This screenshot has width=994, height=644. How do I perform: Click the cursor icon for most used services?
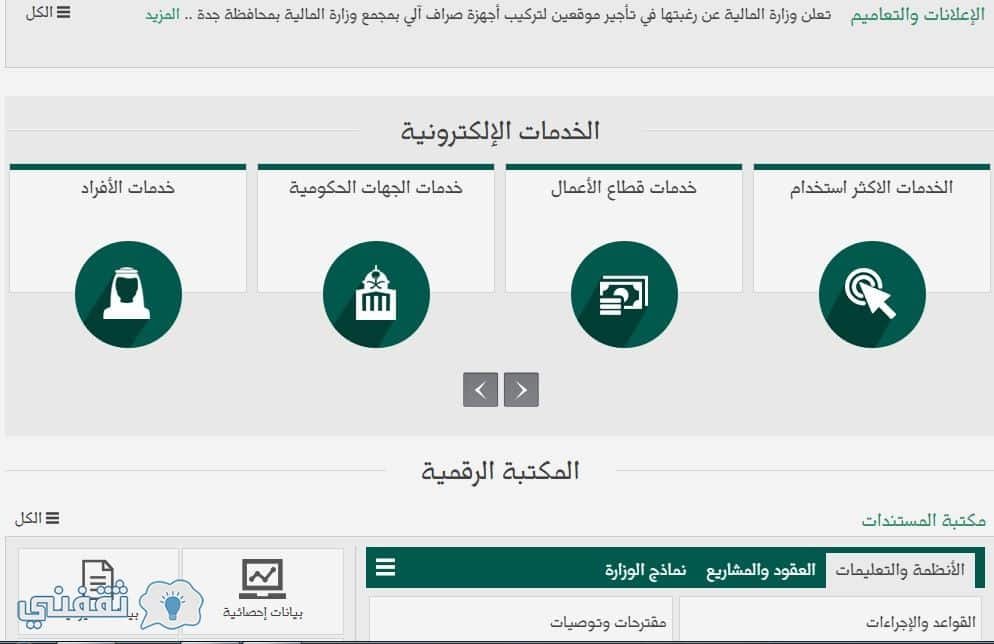click(x=871, y=293)
